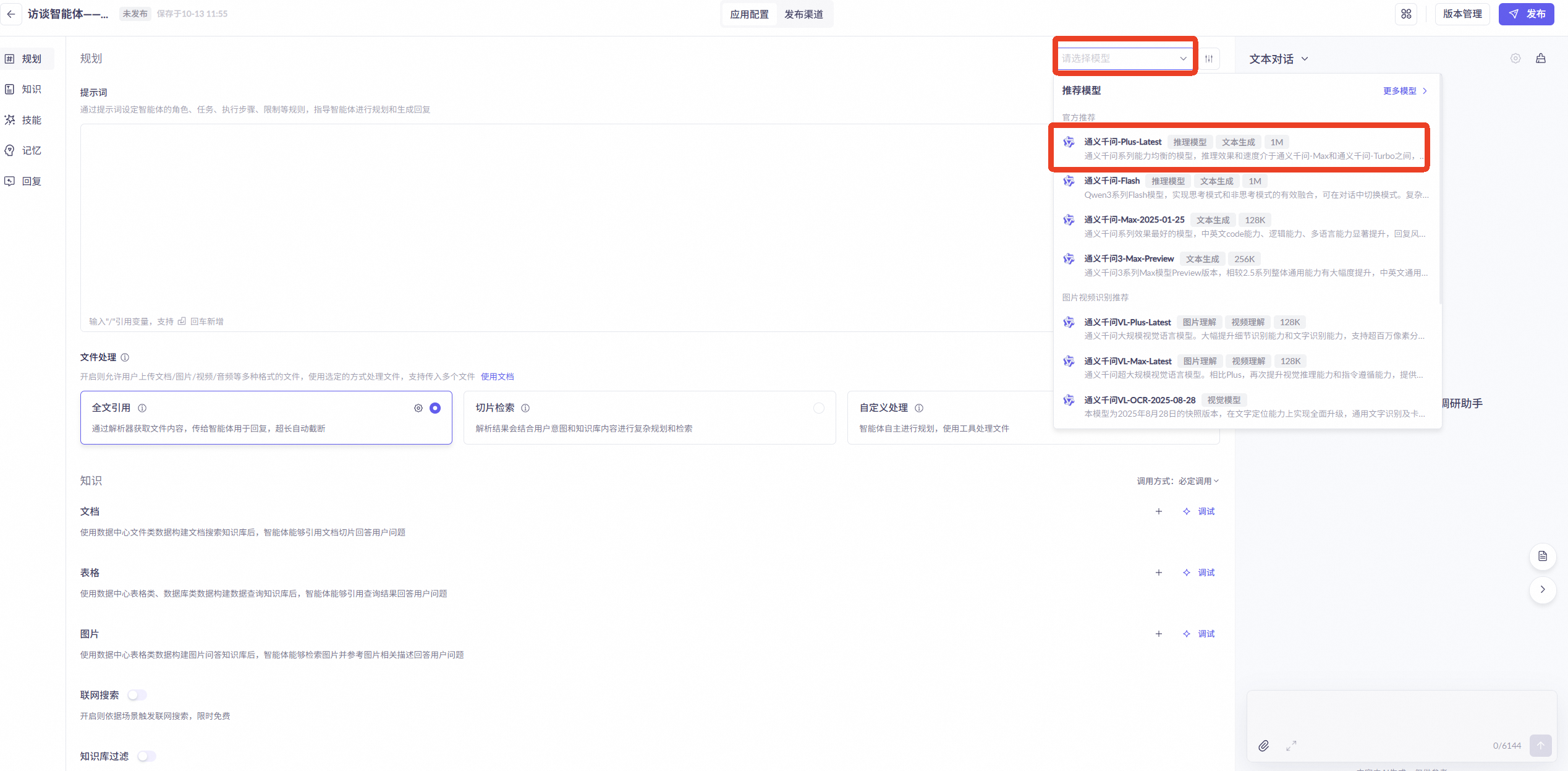Click the 发布 publish button
This screenshot has width=1568, height=771.
click(x=1527, y=14)
